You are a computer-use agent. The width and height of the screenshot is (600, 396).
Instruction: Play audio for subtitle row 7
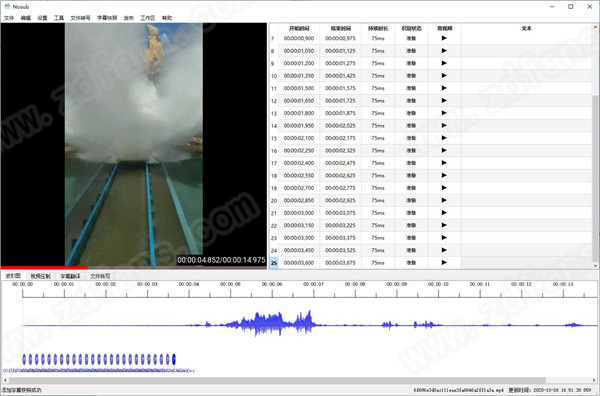pyautogui.click(x=444, y=38)
